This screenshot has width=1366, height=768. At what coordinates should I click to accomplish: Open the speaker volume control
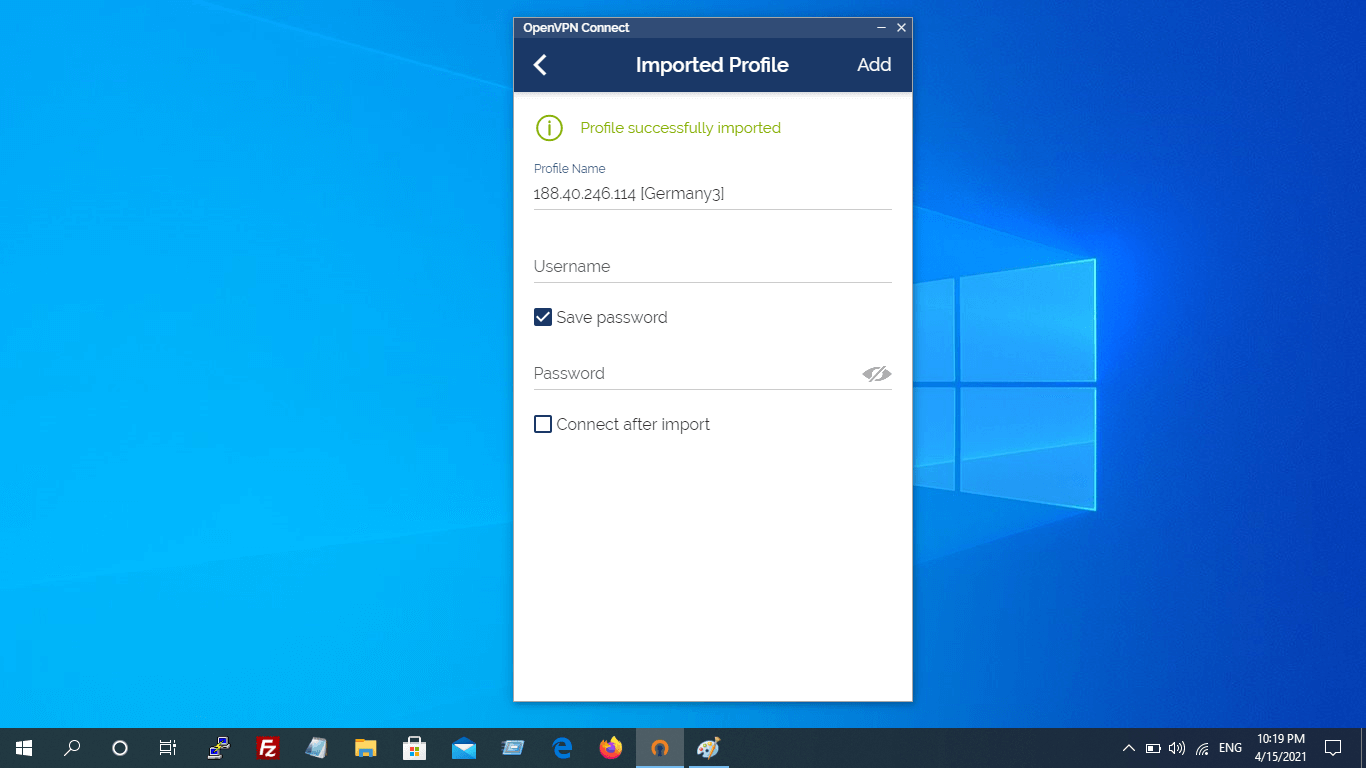click(x=1177, y=748)
